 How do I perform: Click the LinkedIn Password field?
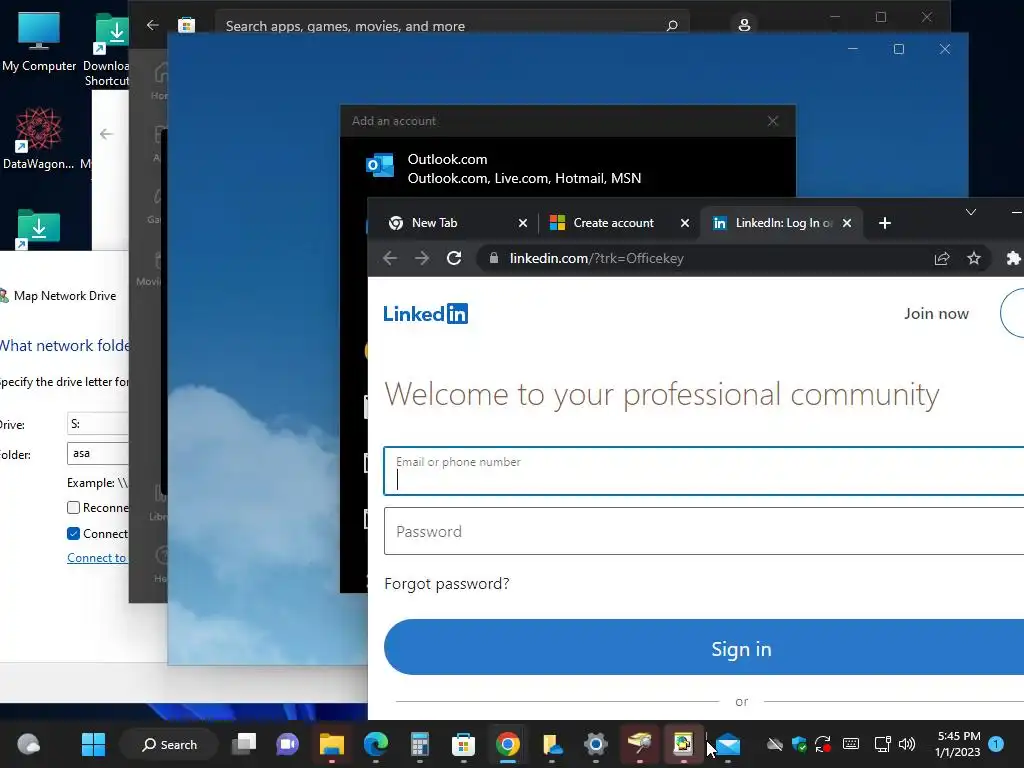[704, 532]
